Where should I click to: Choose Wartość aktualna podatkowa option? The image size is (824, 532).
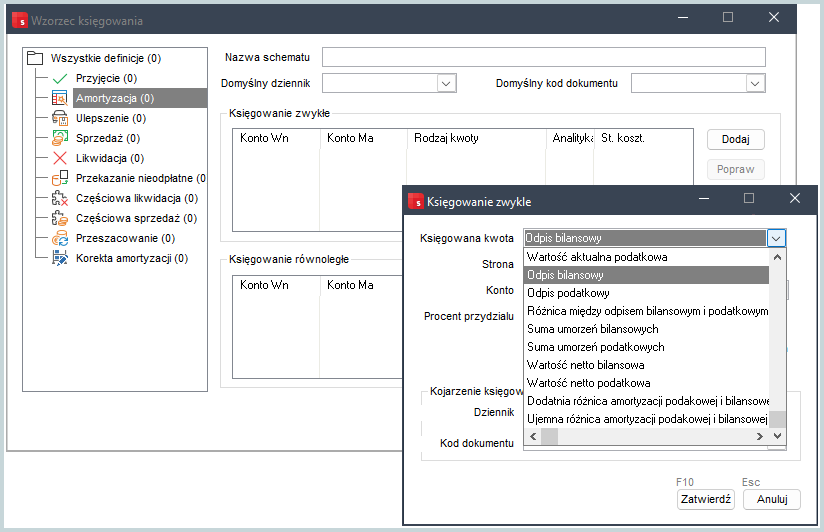pos(647,257)
